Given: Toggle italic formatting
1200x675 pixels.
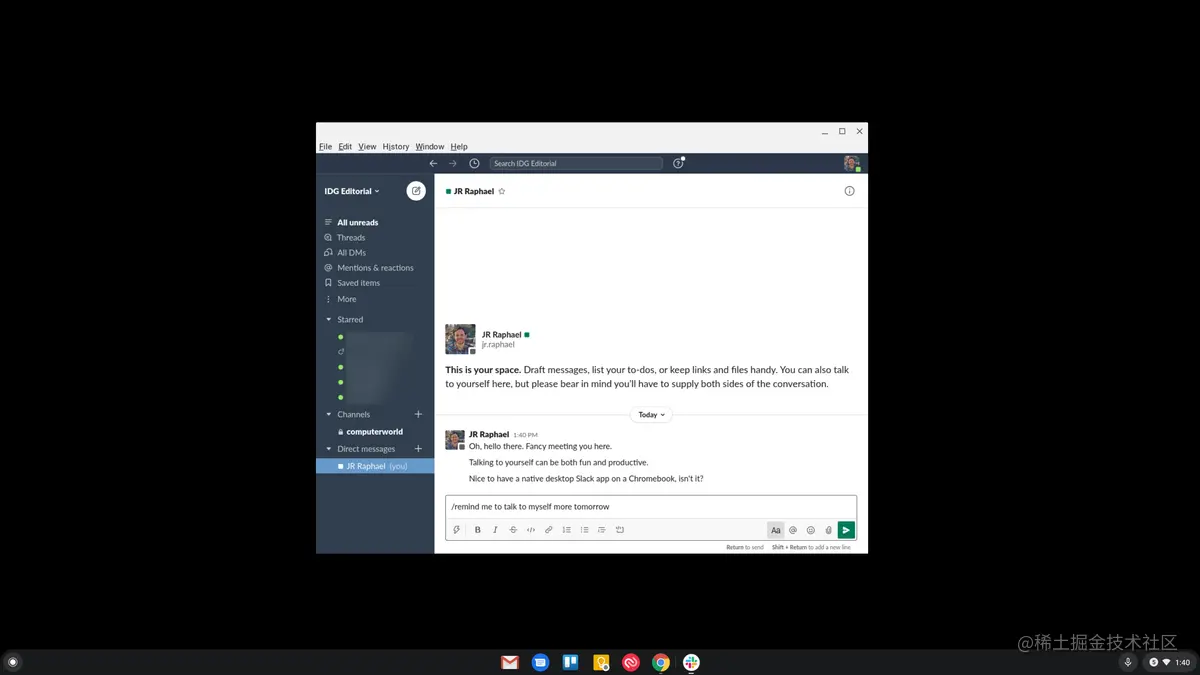Looking at the screenshot, I should (x=495, y=530).
